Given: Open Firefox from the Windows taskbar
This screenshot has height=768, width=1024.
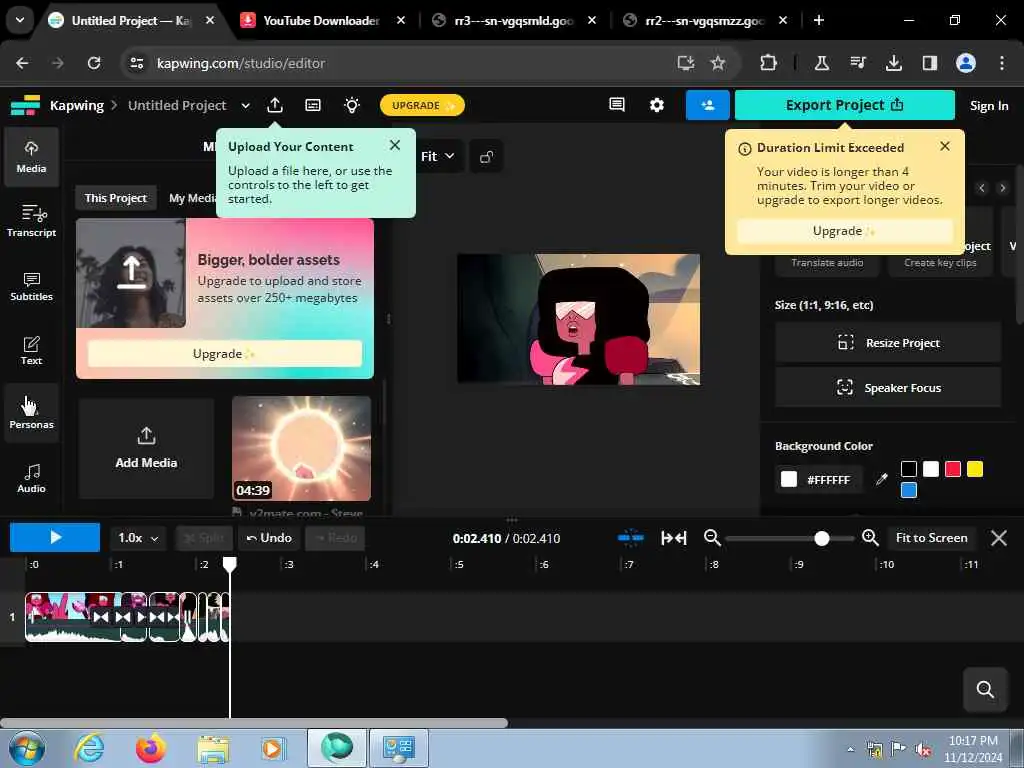Looking at the screenshot, I should pyautogui.click(x=151, y=748).
